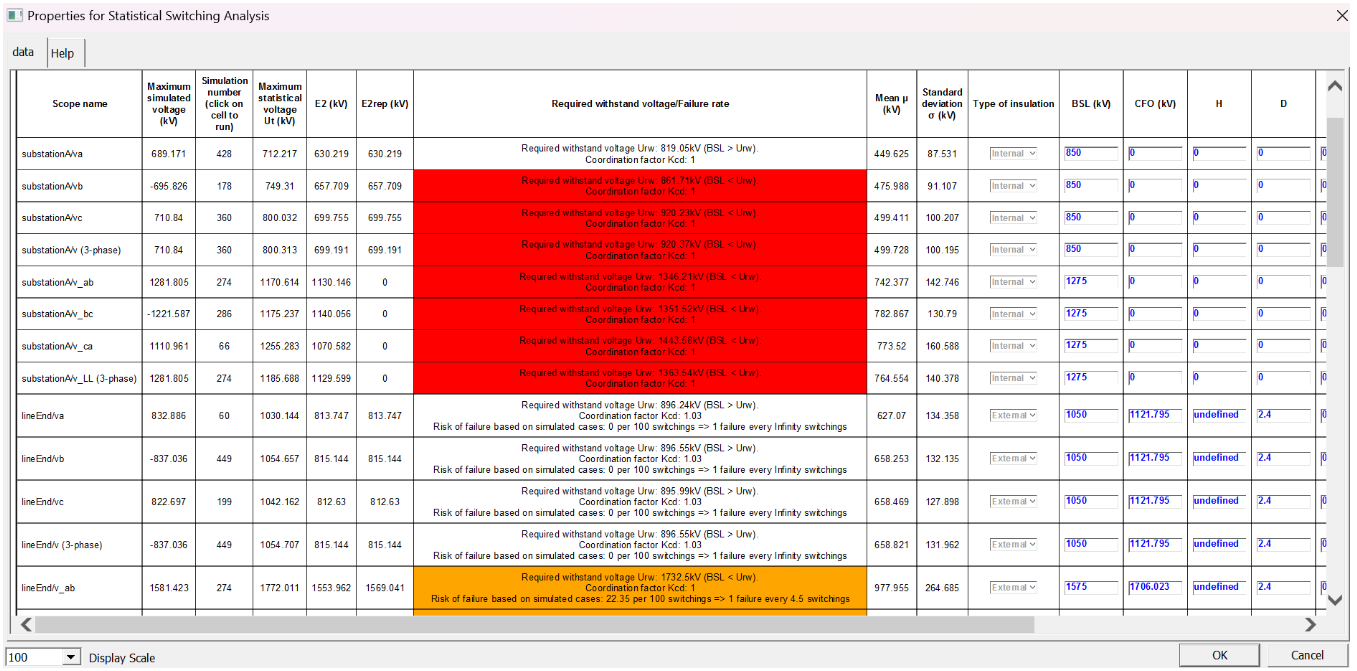Click the Required withstand voltage/Failure rate header
The width and height of the screenshot is (1357, 671).
click(640, 104)
